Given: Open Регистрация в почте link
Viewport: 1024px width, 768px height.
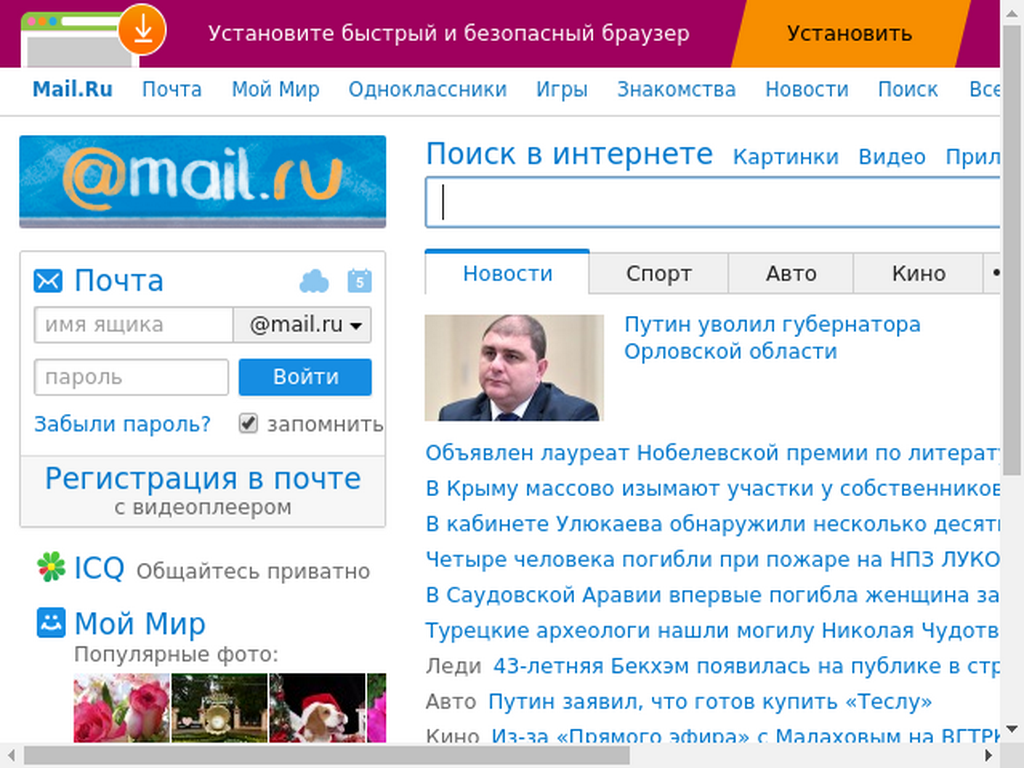Looking at the screenshot, I should click(202, 479).
